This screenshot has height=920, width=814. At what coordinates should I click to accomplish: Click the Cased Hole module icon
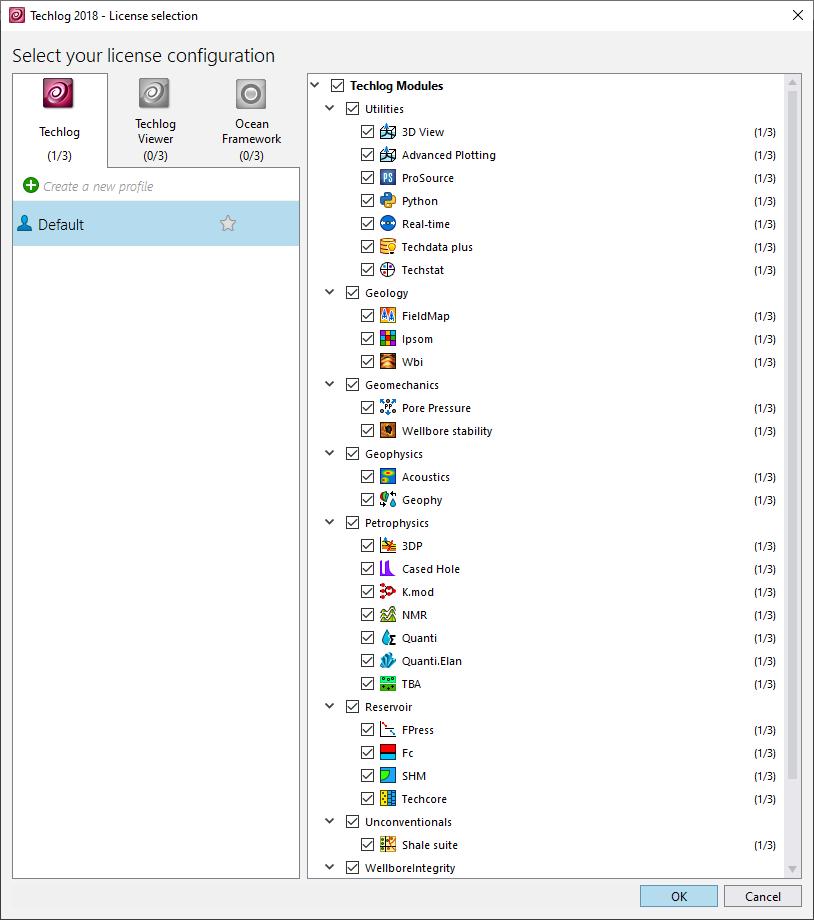387,569
